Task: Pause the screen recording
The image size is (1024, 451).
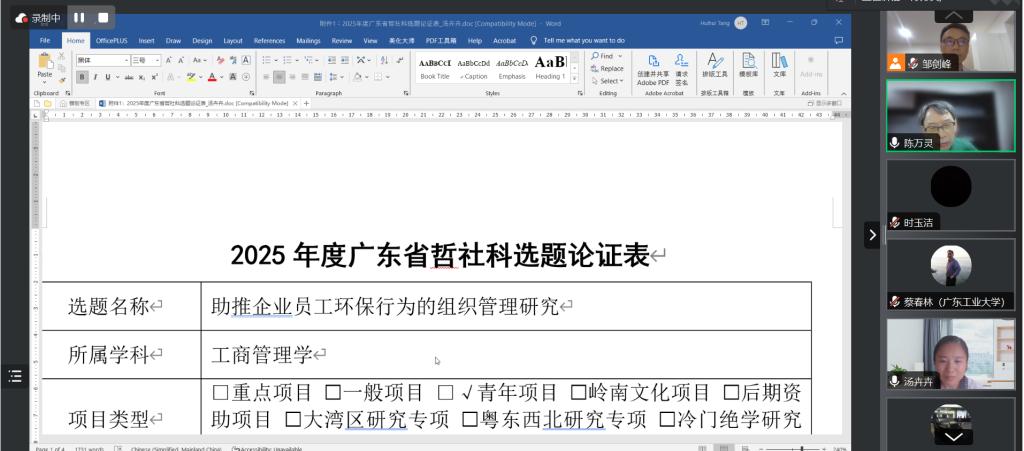Action: pyautogui.click(x=79, y=18)
